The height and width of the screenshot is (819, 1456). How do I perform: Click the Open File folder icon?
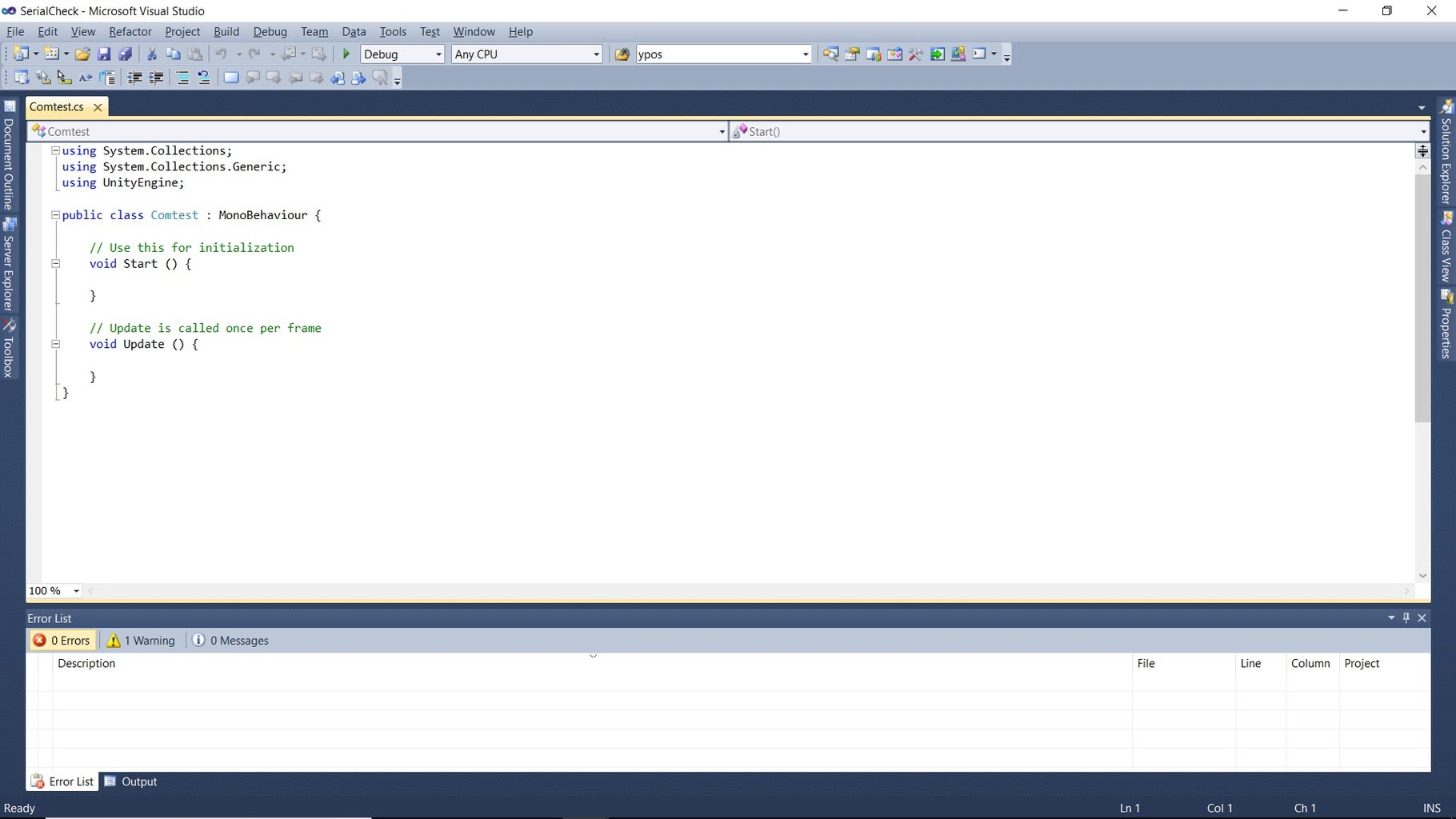(82, 54)
